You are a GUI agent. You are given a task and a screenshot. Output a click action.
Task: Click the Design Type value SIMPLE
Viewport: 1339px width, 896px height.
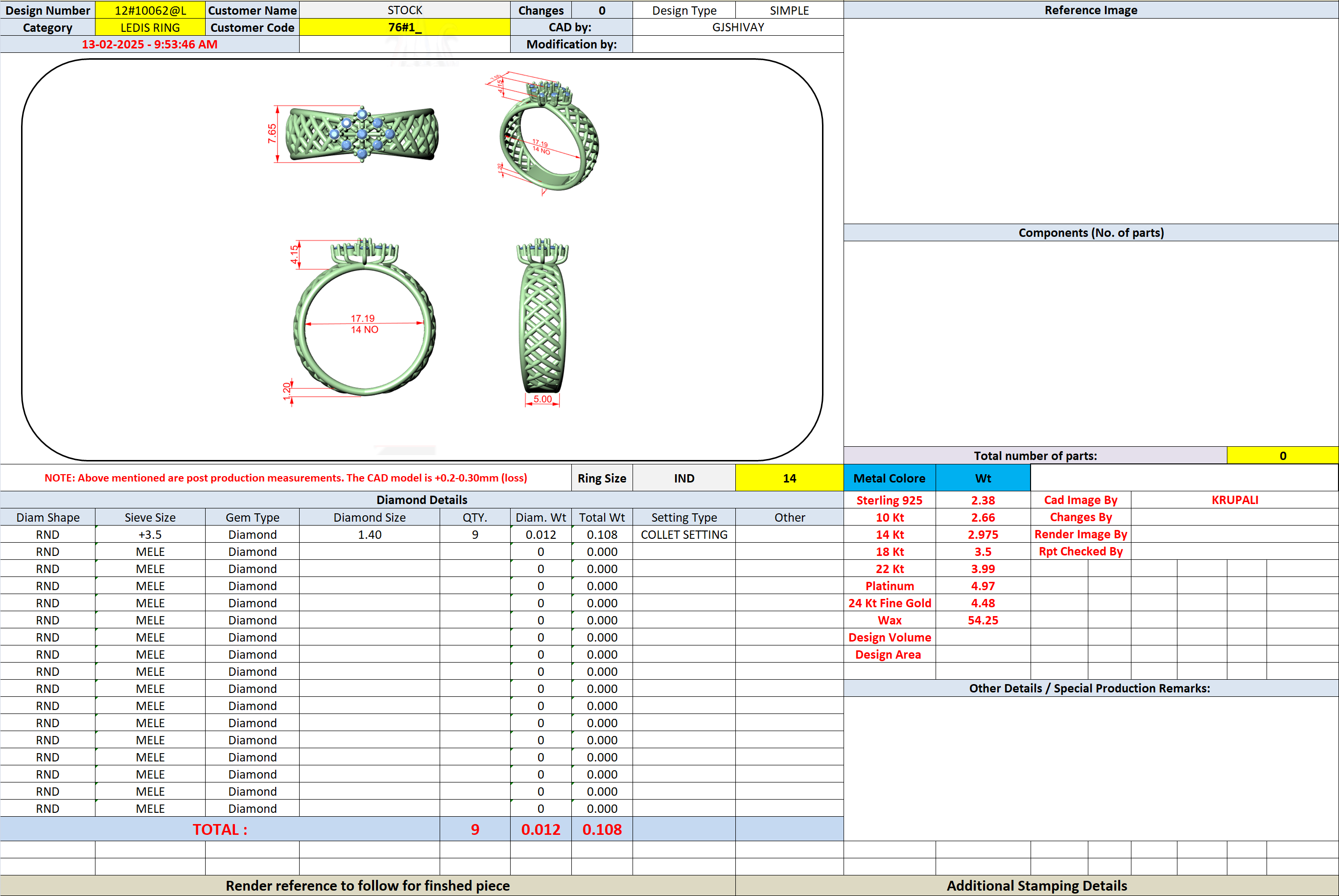[789, 10]
